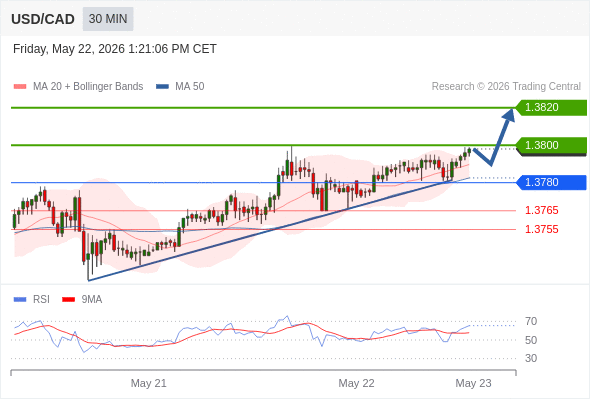Click the May 23 date axis label
The width and height of the screenshot is (590, 400).
[x=473, y=383]
